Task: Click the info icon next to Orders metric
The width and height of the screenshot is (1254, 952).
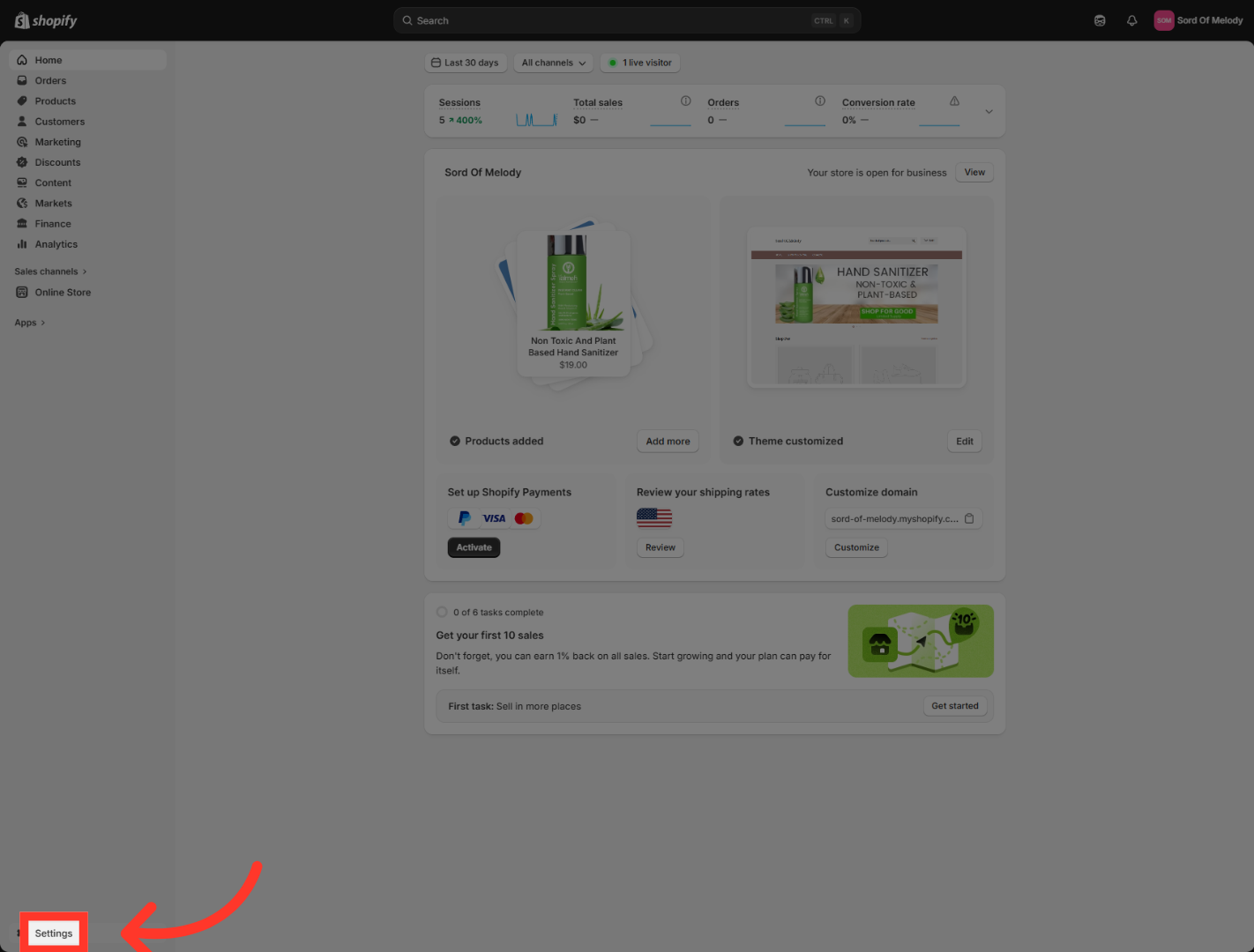Action: point(820,101)
